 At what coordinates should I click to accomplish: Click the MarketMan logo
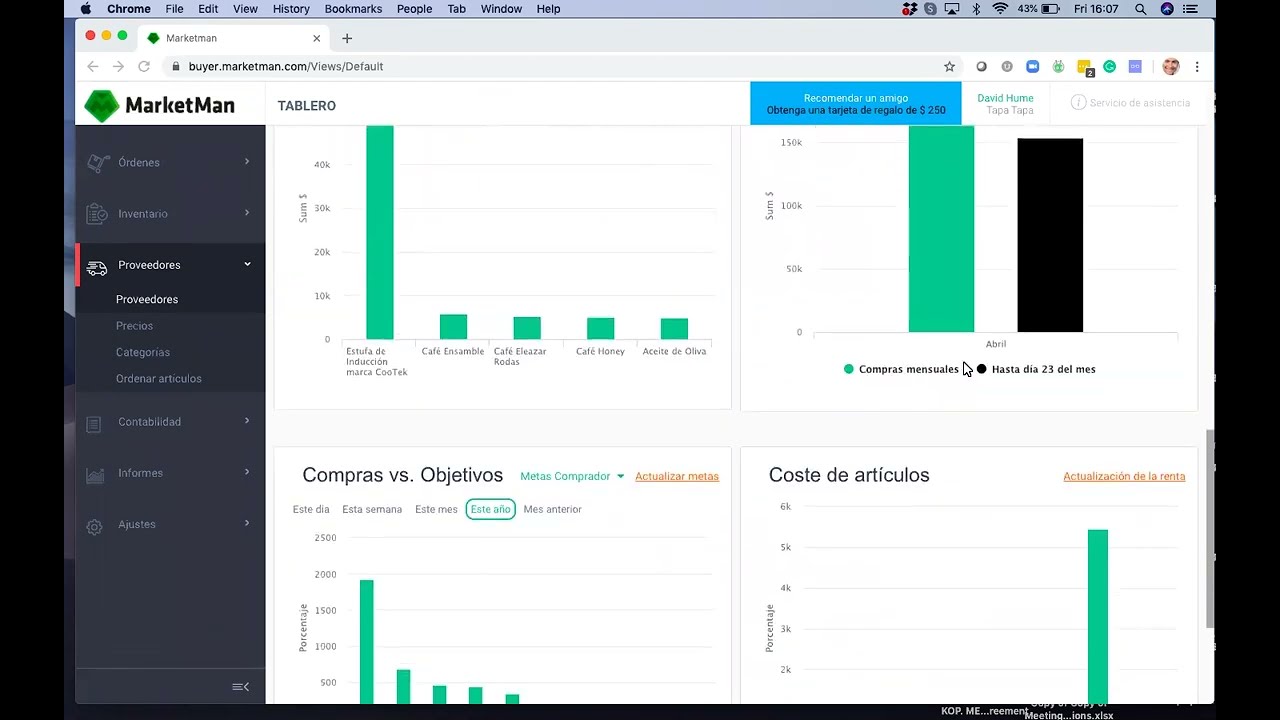click(x=159, y=105)
